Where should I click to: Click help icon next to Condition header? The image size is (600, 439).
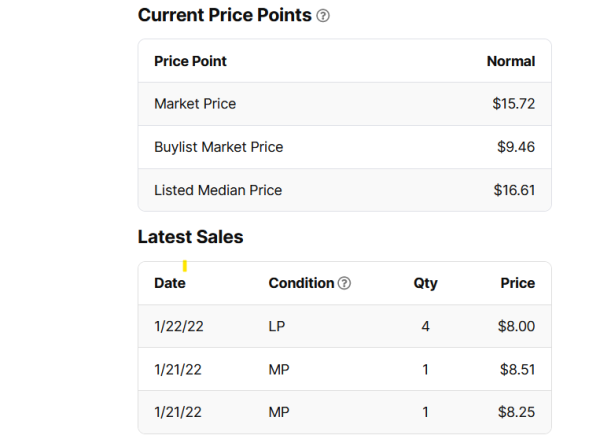pos(345,283)
